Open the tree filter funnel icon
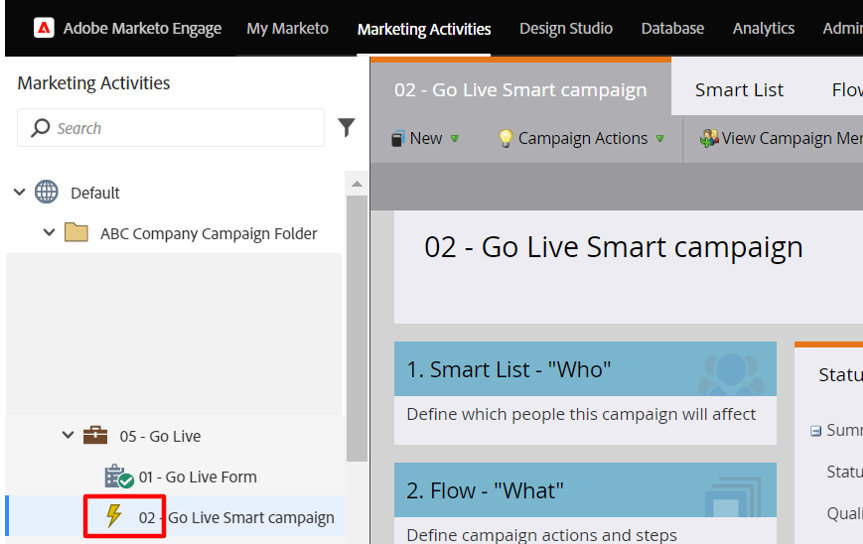863x544 pixels. [x=346, y=127]
